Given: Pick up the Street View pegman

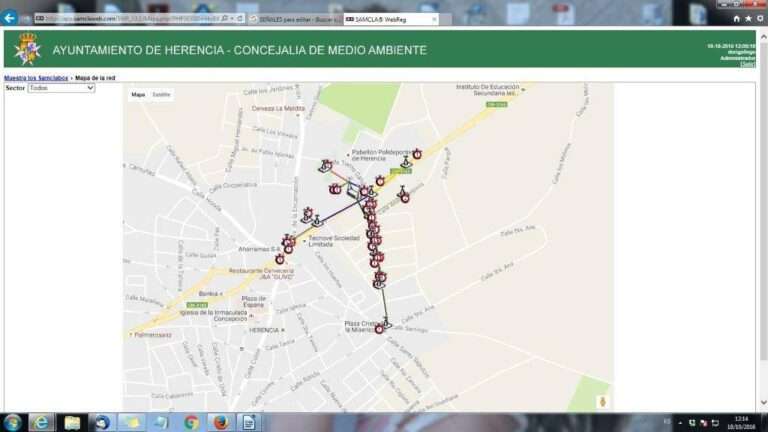Looking at the screenshot, I should pos(603,402).
